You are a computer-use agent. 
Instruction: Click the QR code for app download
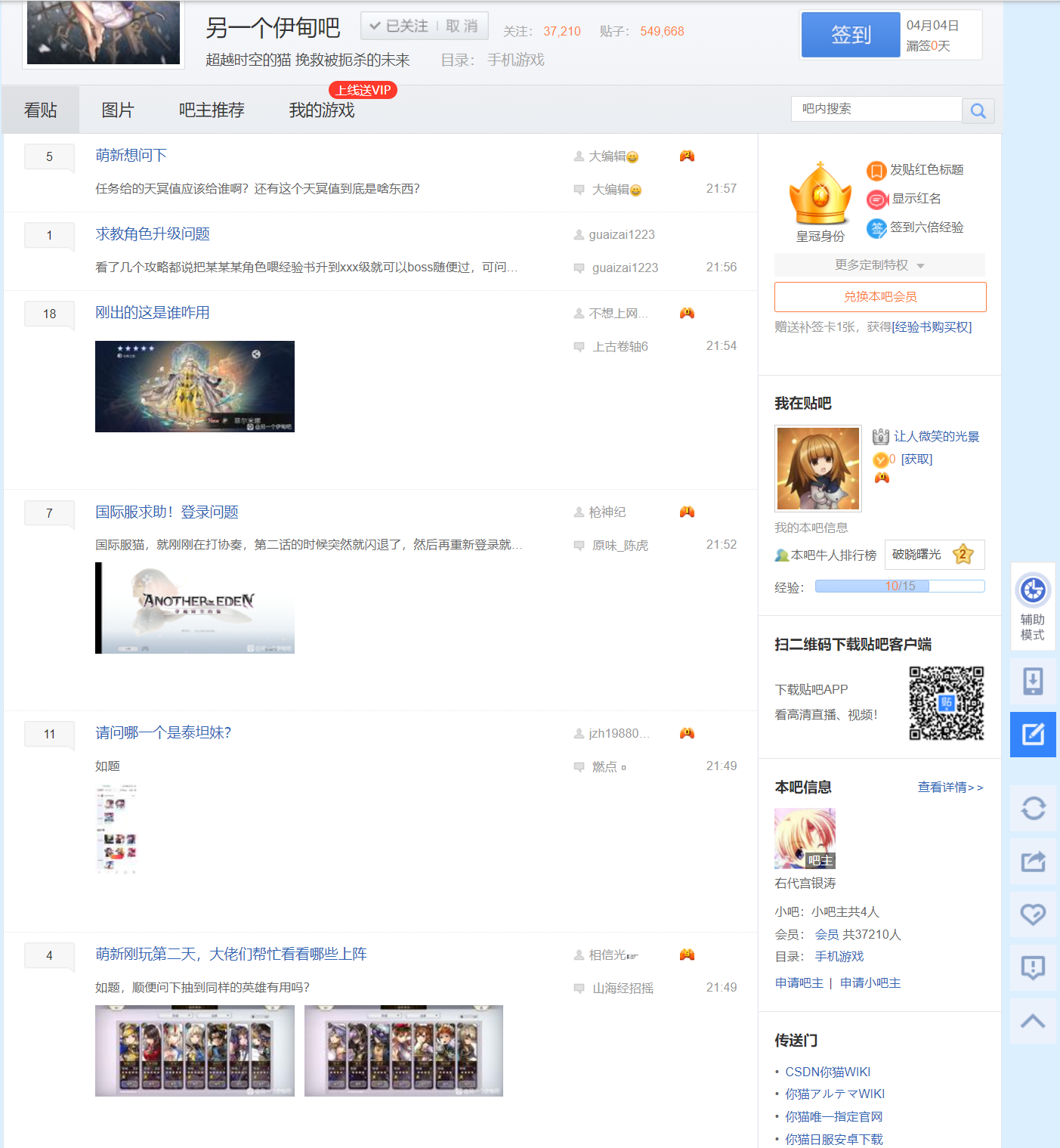click(x=947, y=703)
